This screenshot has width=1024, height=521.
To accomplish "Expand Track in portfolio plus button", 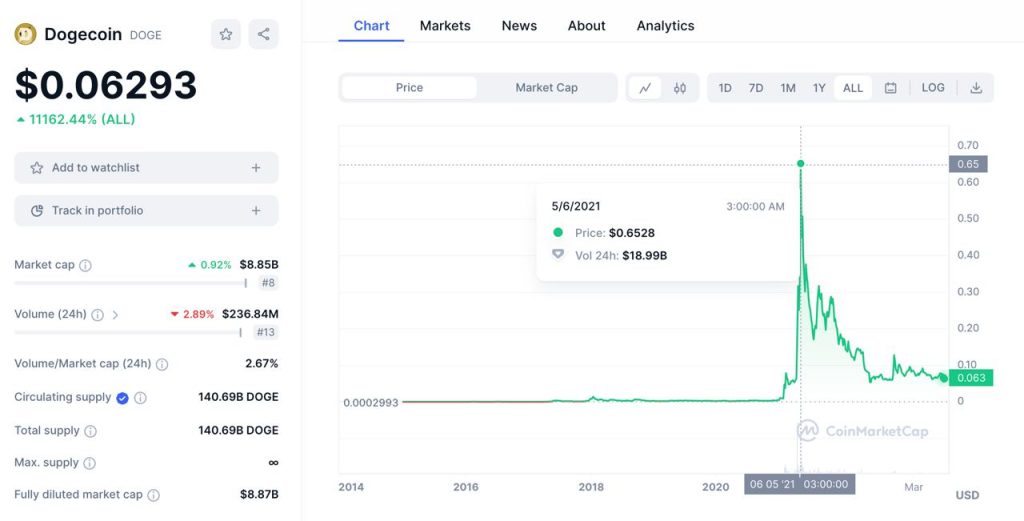I will [256, 211].
